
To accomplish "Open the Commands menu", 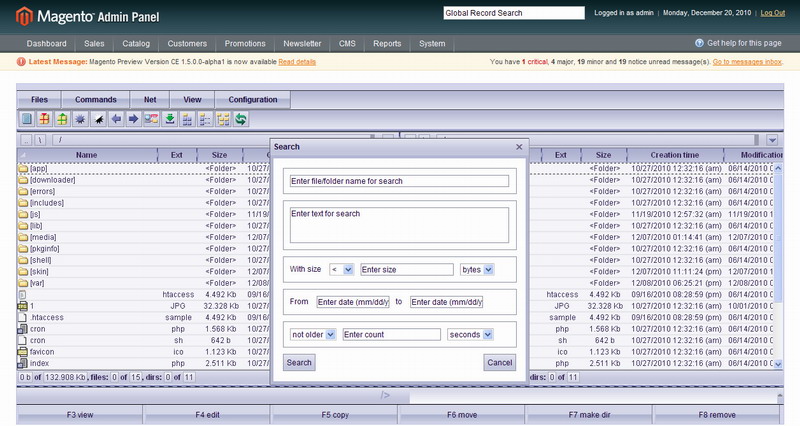I will pos(96,99).
